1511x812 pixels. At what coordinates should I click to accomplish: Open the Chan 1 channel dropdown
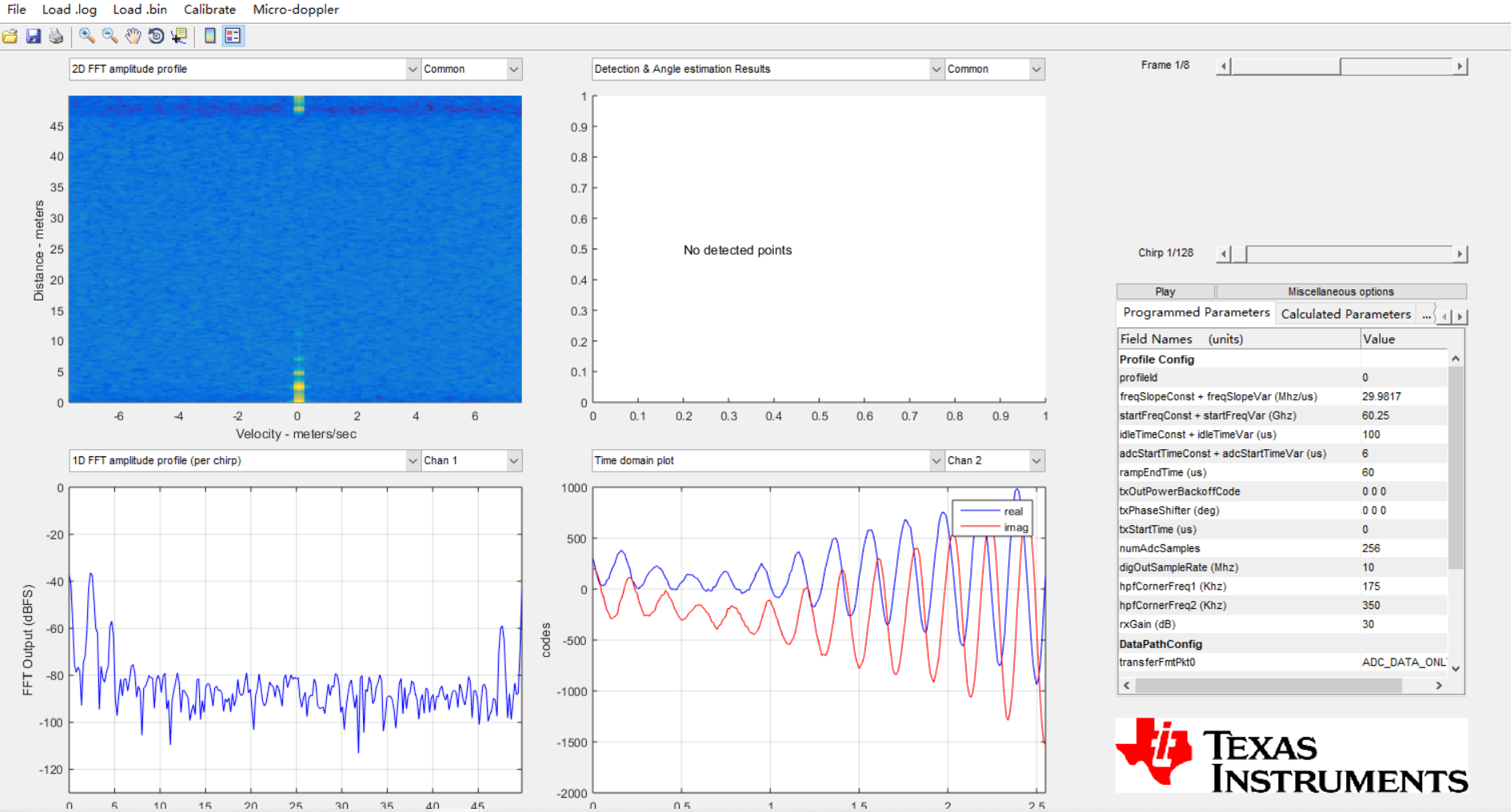pyautogui.click(x=472, y=460)
